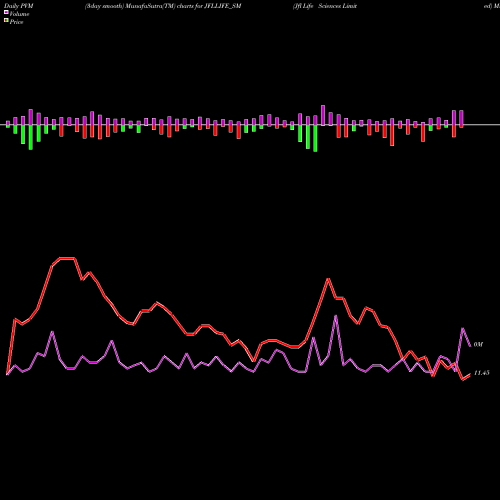The height and width of the screenshot is (500, 500).
Task: Select the Price legend label
Action: click(x=16, y=22)
